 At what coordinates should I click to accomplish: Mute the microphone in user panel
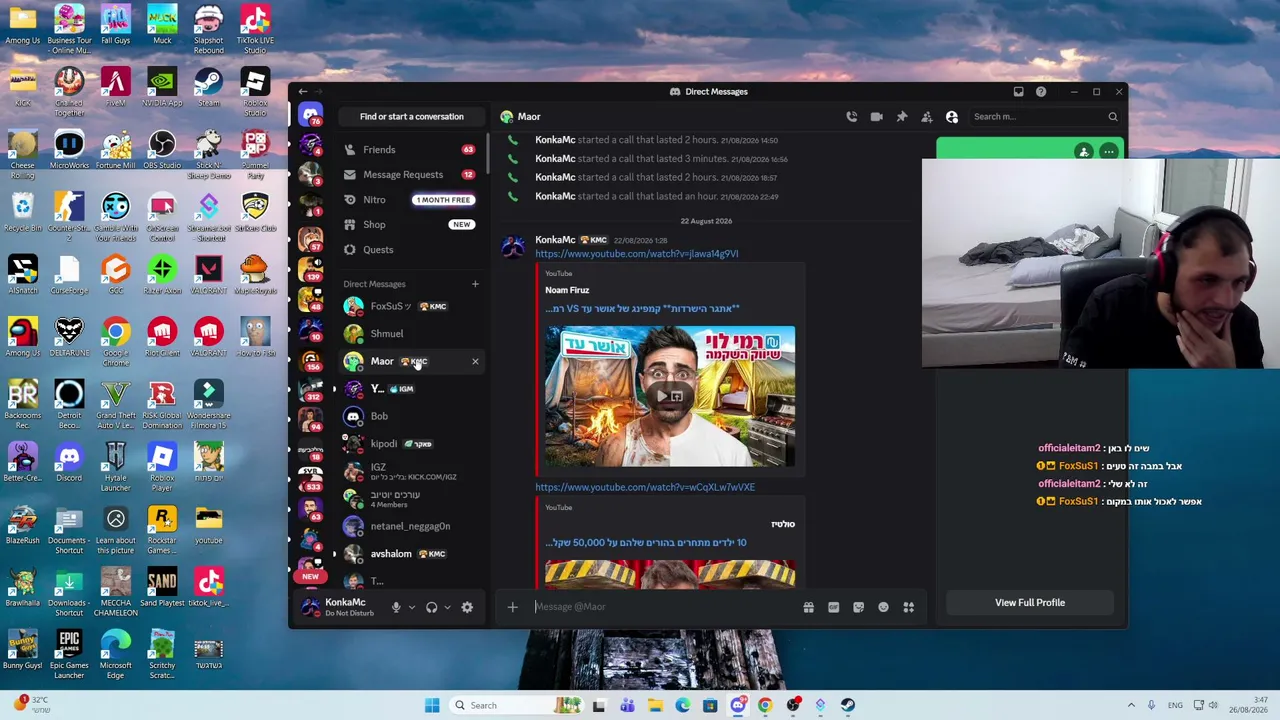396,607
